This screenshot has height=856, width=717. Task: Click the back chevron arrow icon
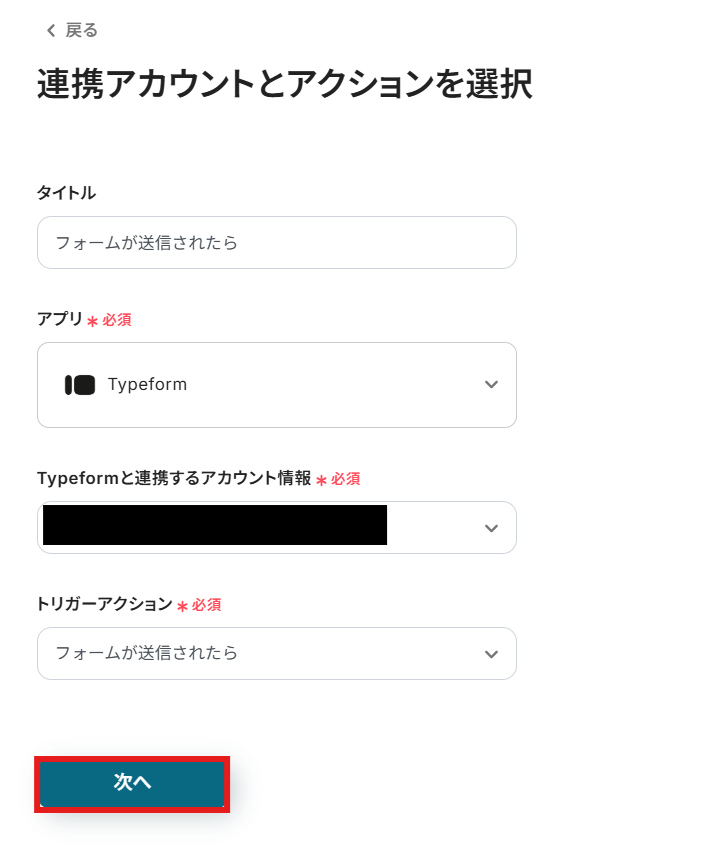pyautogui.click(x=51, y=31)
